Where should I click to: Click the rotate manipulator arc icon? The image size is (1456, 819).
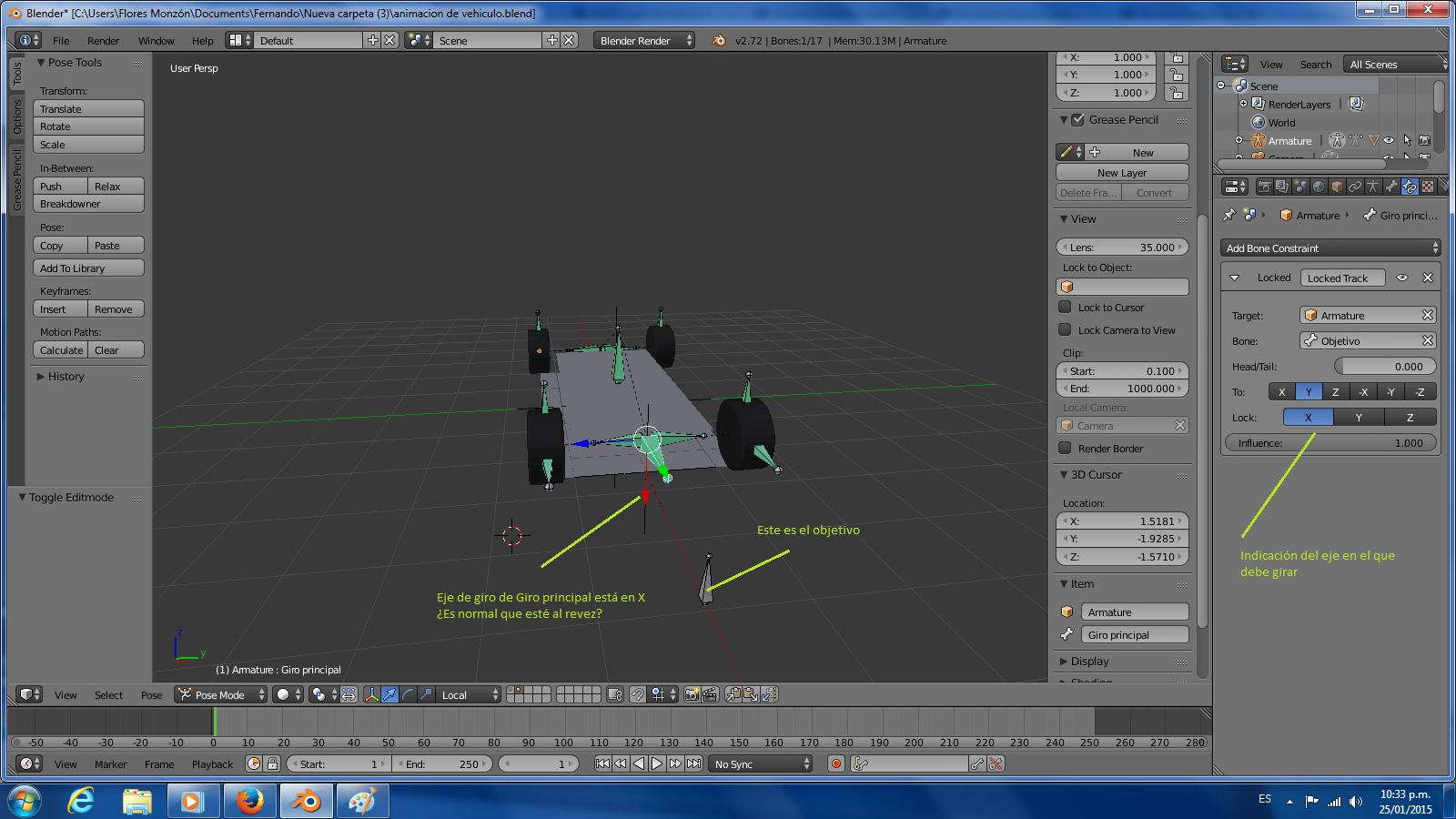click(408, 694)
